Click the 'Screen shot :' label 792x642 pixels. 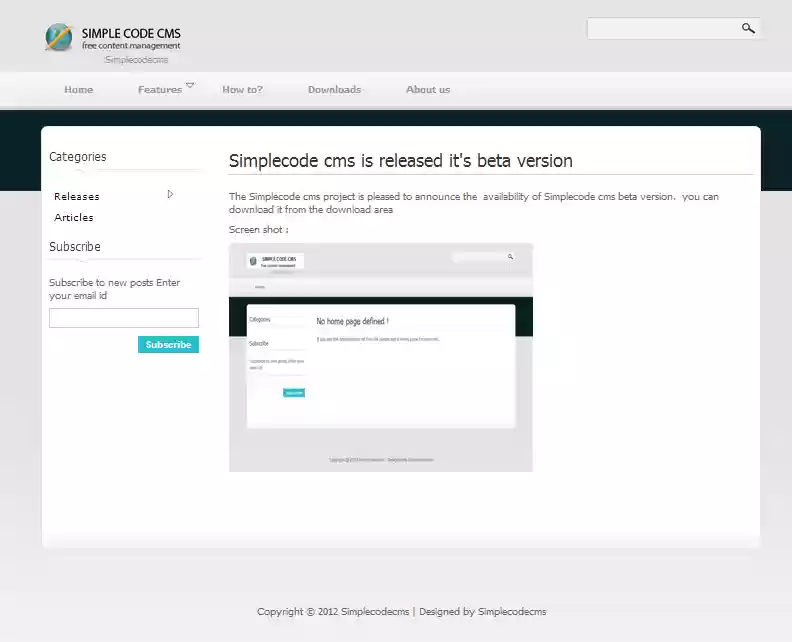tap(259, 230)
